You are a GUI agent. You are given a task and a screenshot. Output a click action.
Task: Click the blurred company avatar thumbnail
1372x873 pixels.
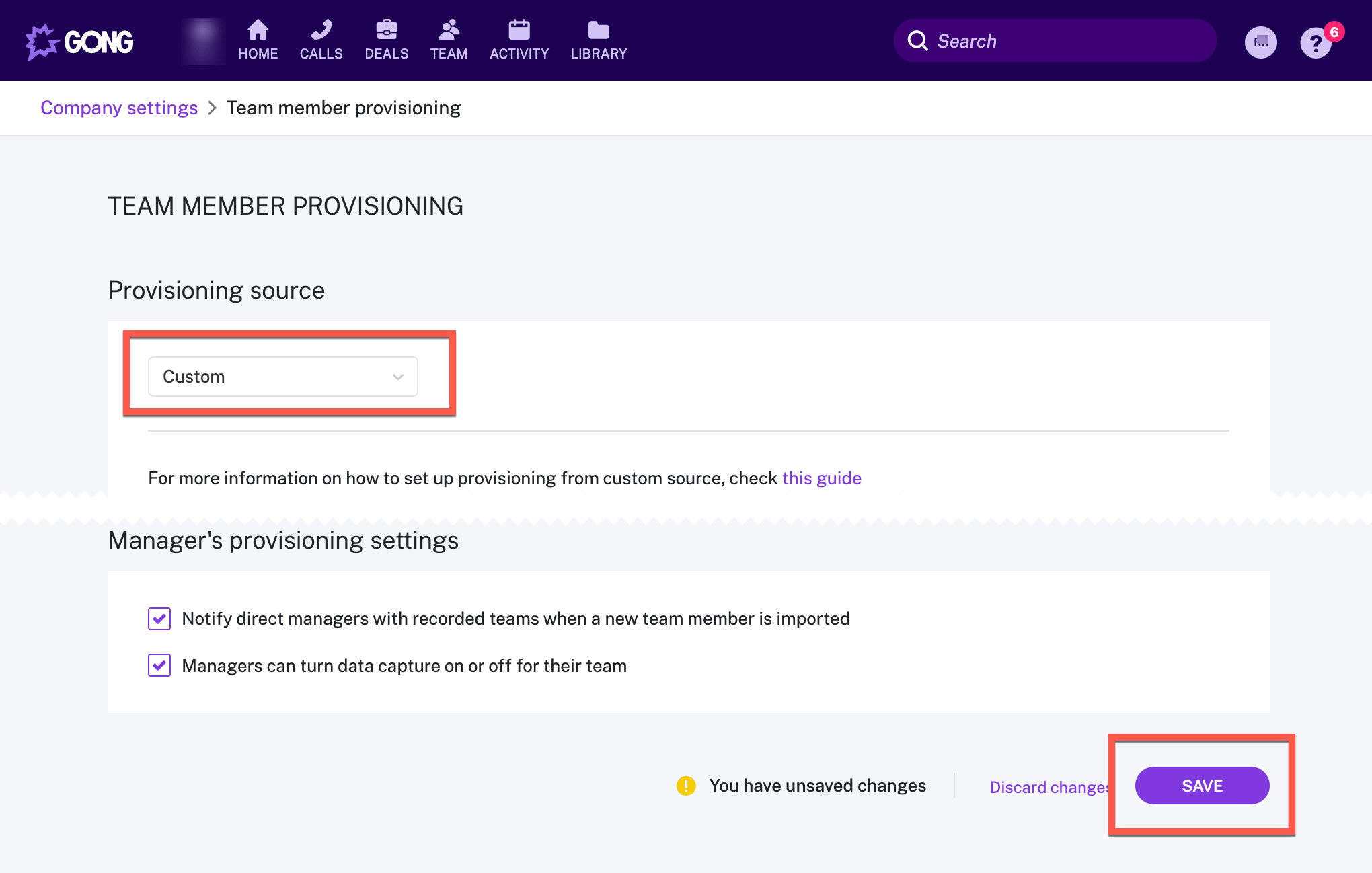202,42
